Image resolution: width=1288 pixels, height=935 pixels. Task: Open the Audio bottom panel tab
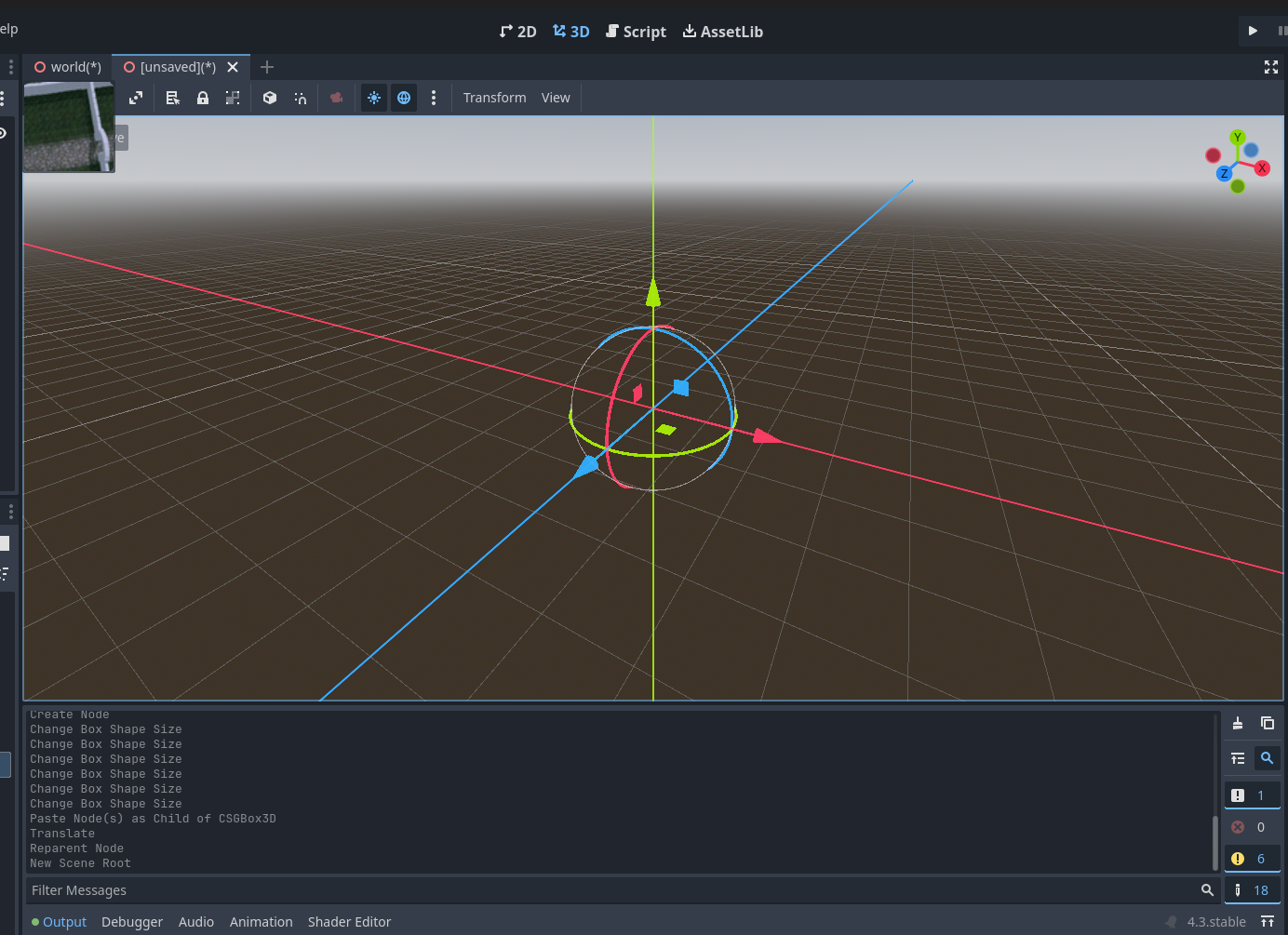click(196, 922)
